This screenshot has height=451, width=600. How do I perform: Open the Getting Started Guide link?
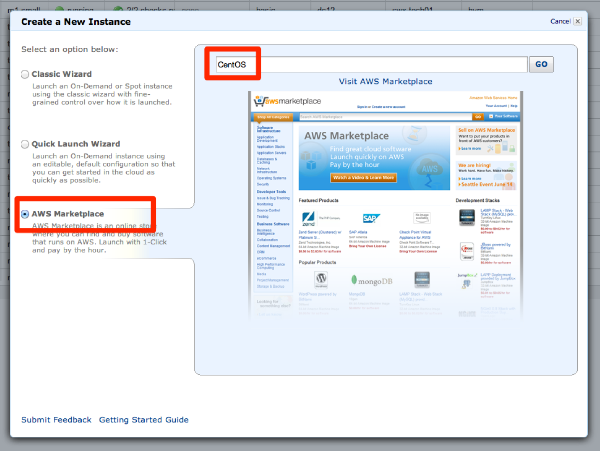143,420
